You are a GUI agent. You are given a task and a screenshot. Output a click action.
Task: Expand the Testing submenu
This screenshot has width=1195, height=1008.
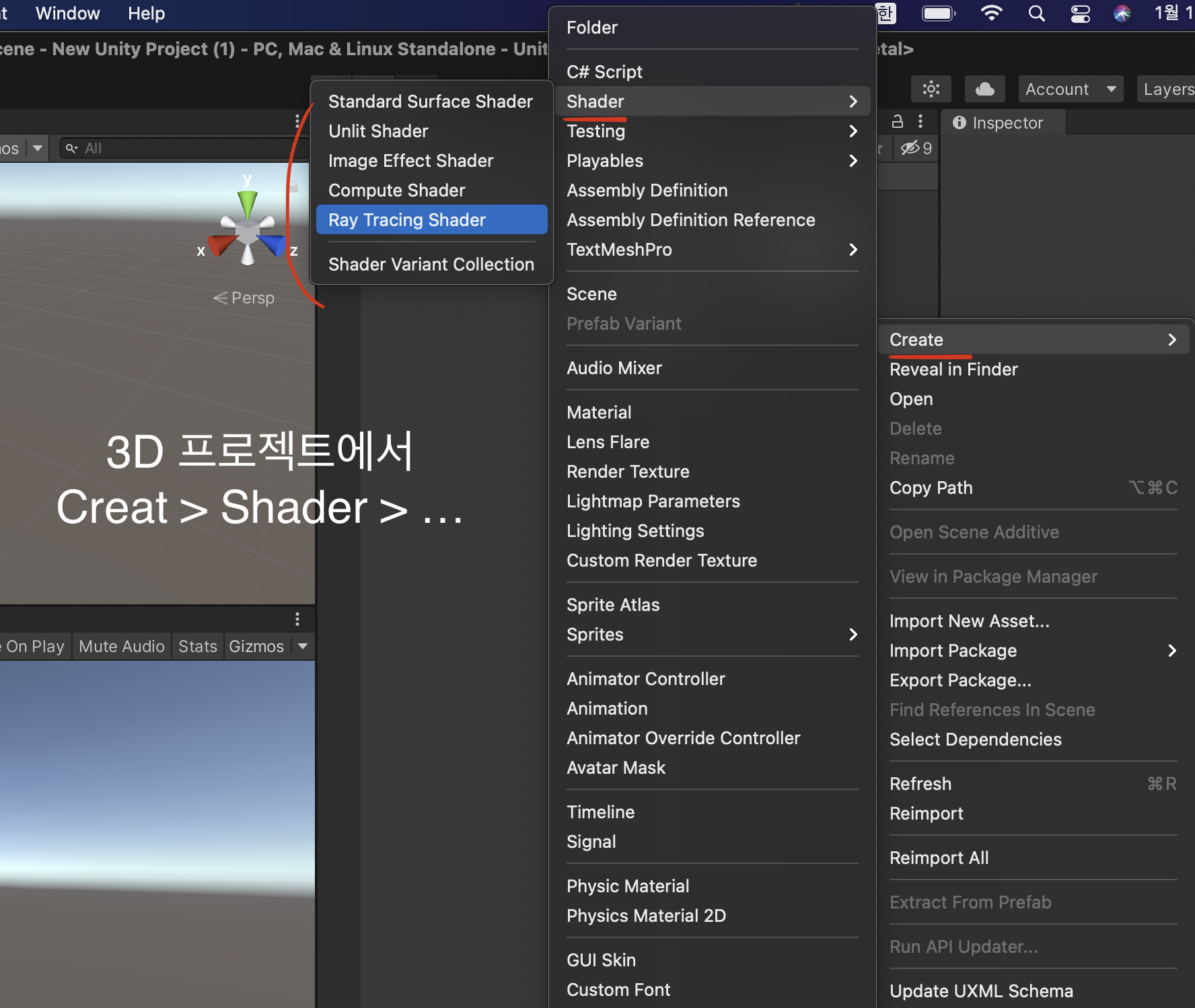coord(713,131)
